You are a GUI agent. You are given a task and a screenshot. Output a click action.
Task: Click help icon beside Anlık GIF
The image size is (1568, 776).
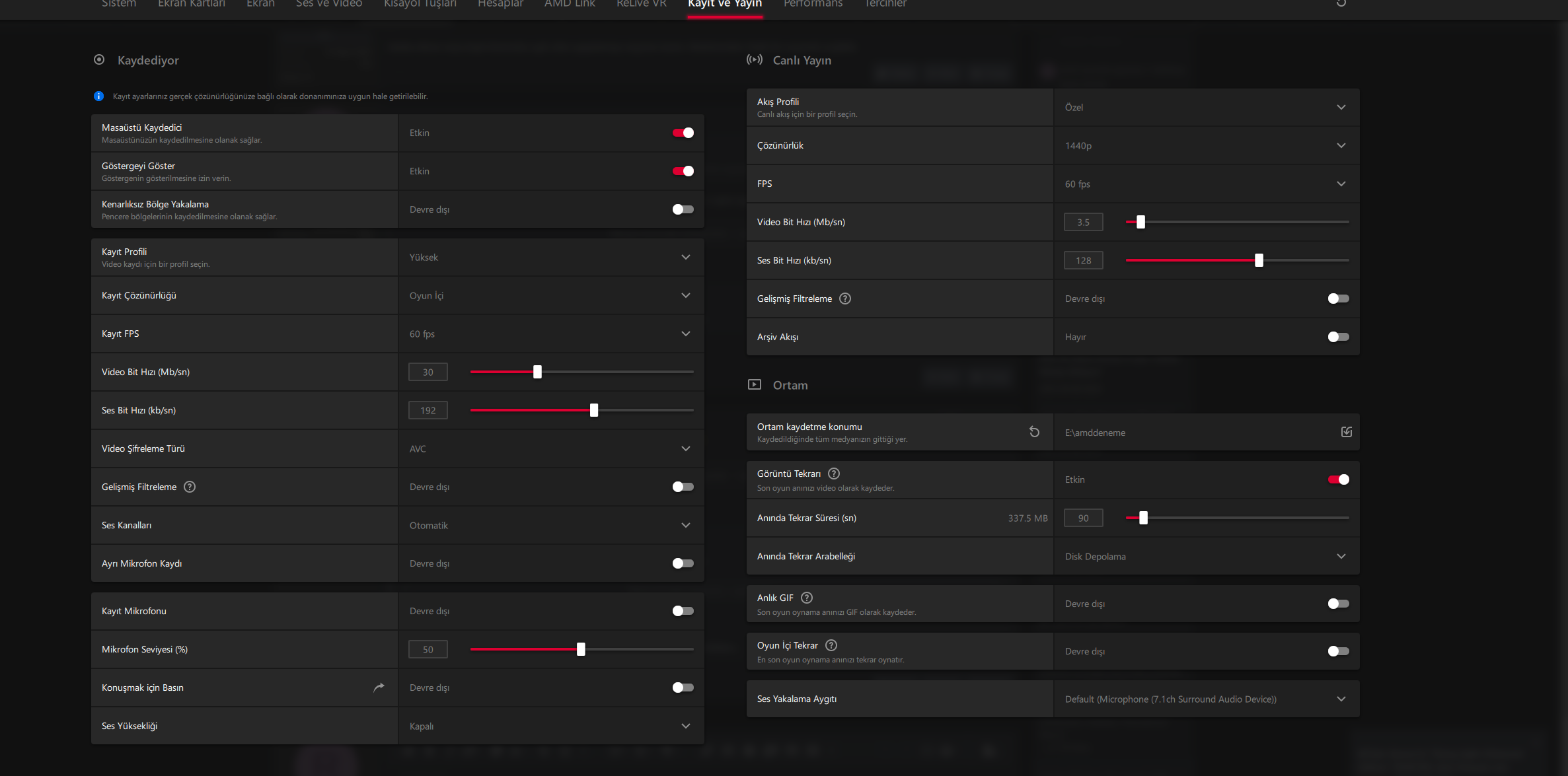(807, 598)
